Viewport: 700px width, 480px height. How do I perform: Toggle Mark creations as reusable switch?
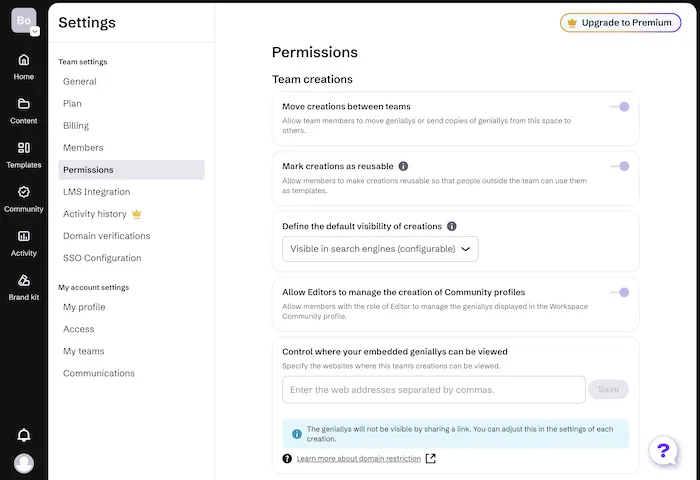(x=620, y=166)
